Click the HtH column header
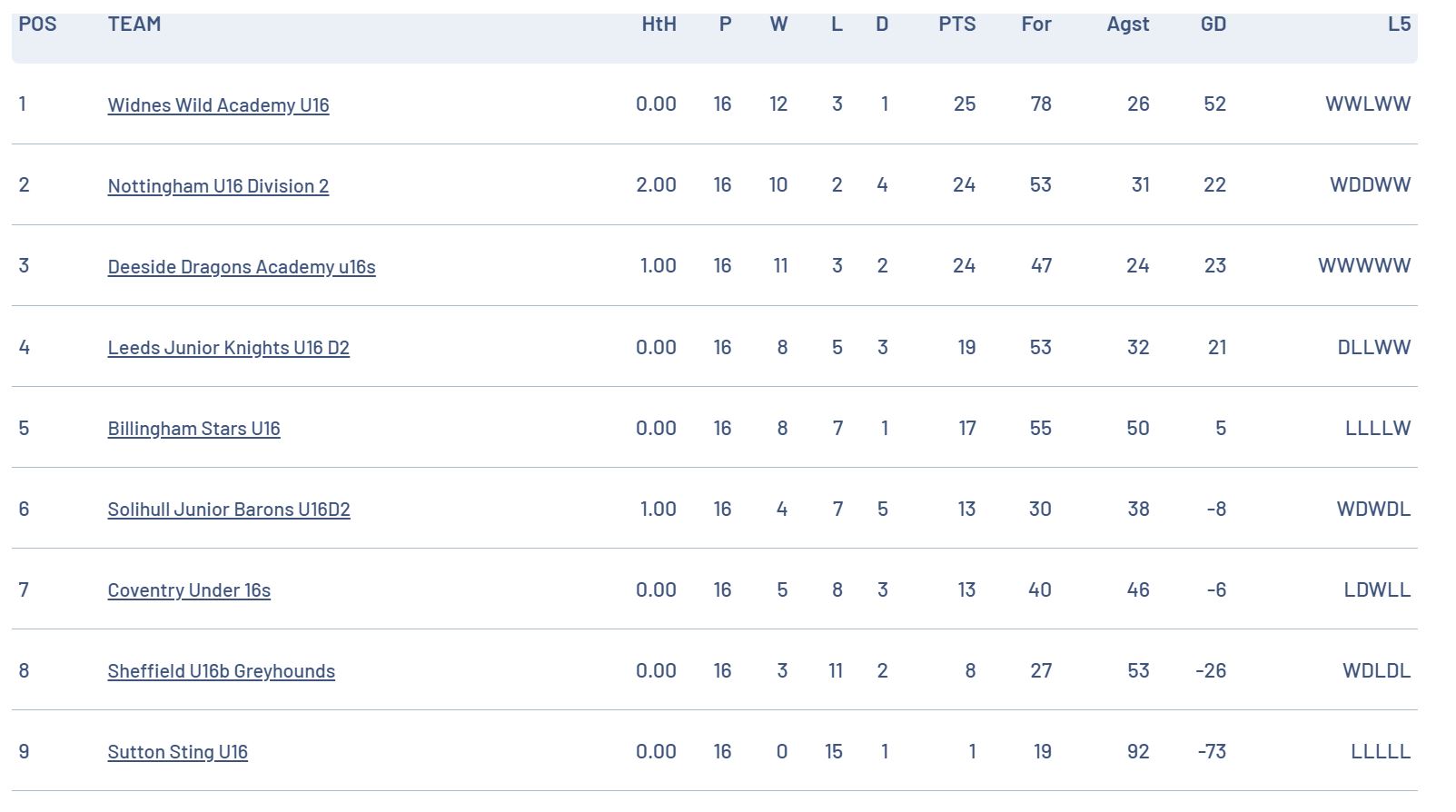 click(659, 25)
